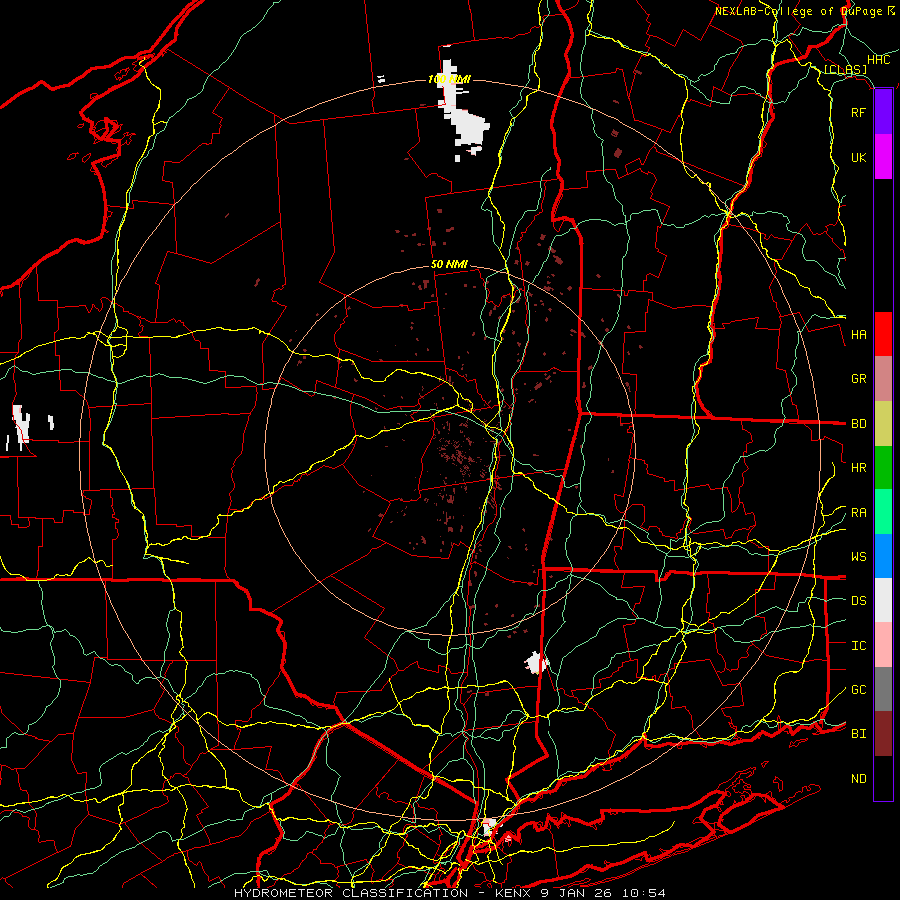The height and width of the screenshot is (900, 900).
Task: Click the BI legend label
Action: 859,734
